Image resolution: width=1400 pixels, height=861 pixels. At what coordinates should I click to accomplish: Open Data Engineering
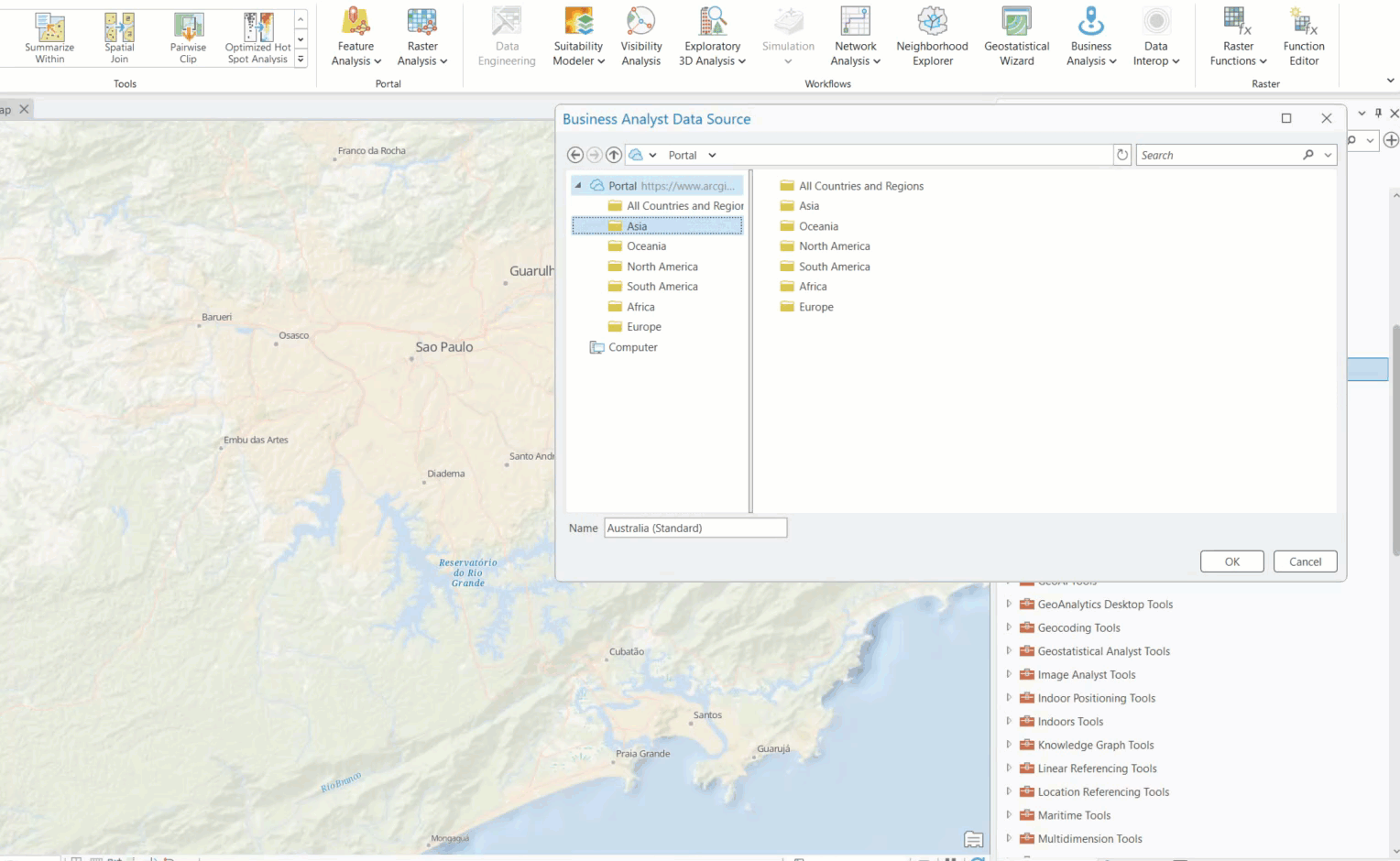tap(506, 37)
